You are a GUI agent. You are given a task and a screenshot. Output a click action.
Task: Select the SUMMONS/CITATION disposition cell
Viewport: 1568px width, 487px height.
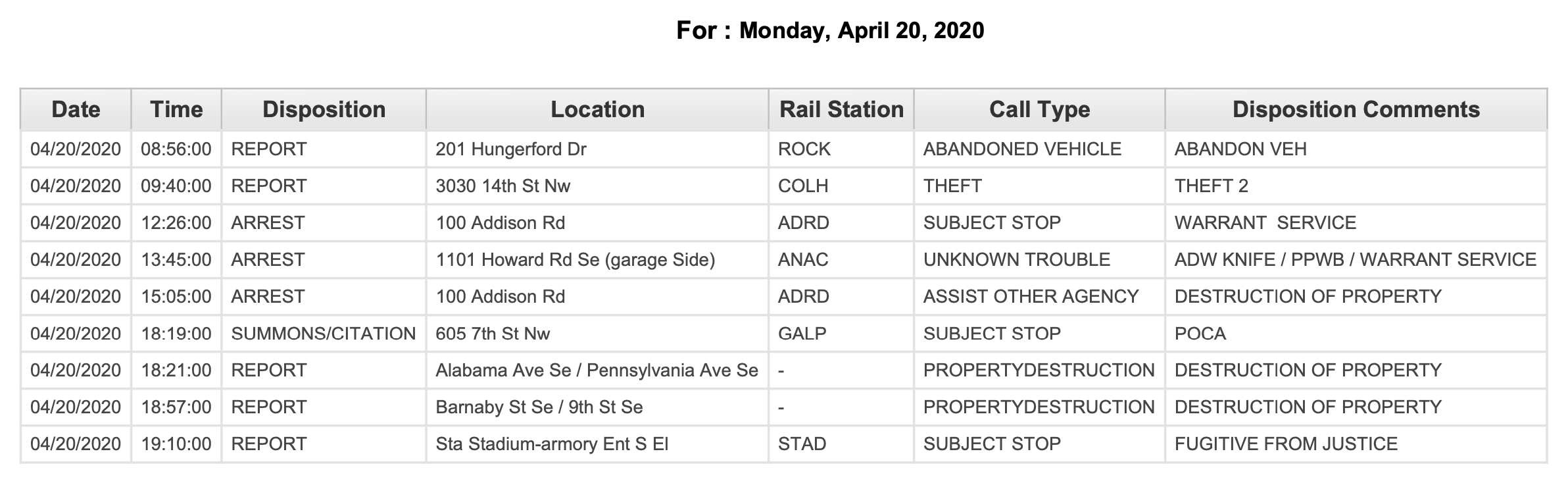point(324,333)
